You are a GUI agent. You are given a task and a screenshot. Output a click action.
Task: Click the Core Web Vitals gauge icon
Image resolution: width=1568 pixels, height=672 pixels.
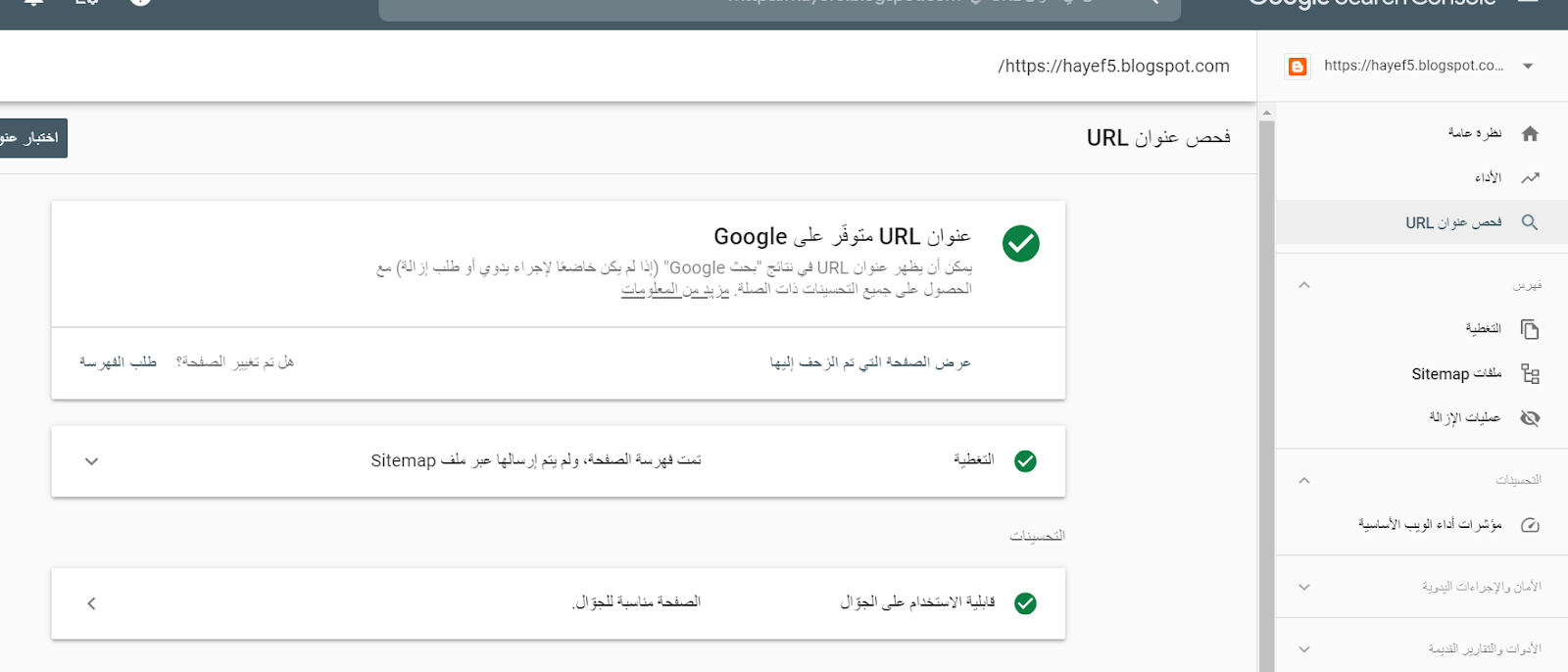tap(1530, 525)
